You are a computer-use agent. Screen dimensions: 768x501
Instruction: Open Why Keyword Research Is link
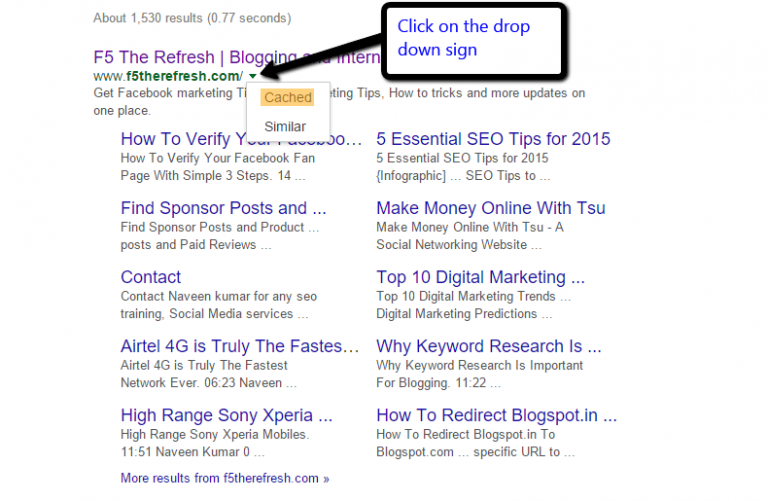pos(488,346)
